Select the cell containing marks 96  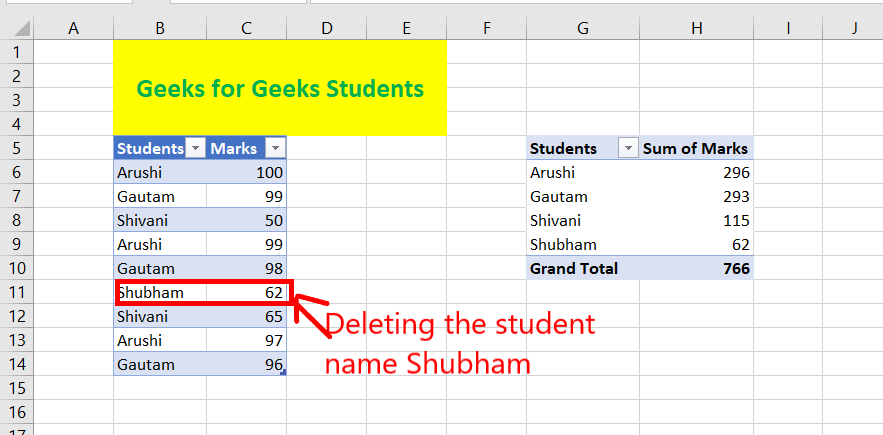click(x=246, y=364)
